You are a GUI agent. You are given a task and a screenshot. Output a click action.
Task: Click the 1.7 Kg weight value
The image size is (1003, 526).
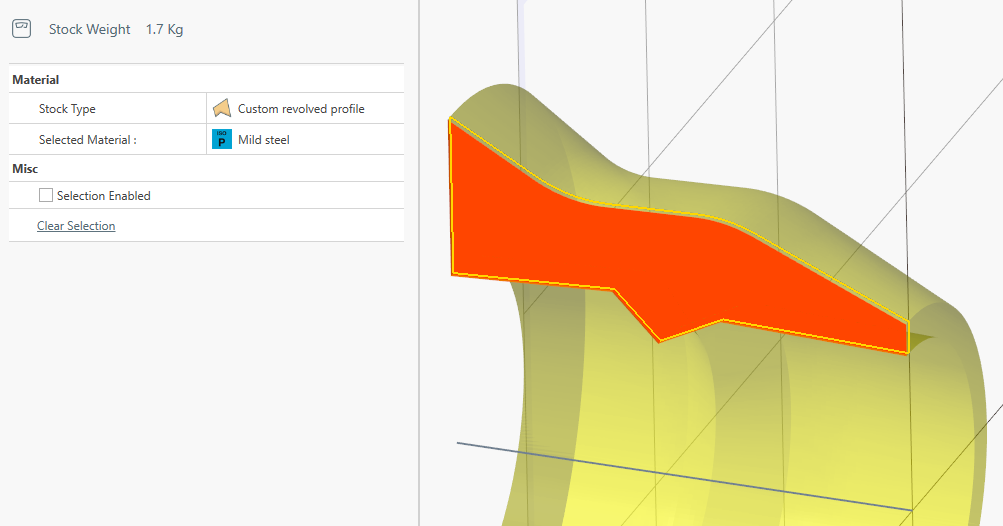(x=164, y=29)
